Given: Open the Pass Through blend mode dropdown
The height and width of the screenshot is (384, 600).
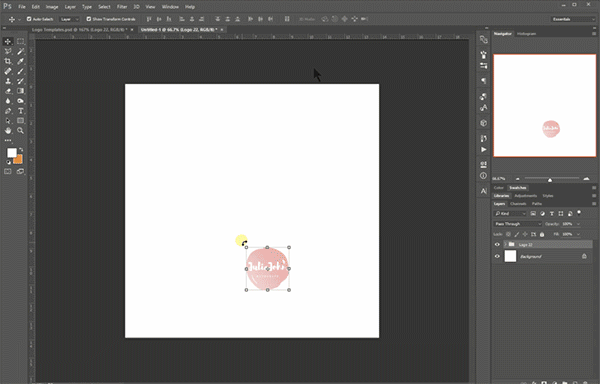Looking at the screenshot, I should point(518,224).
